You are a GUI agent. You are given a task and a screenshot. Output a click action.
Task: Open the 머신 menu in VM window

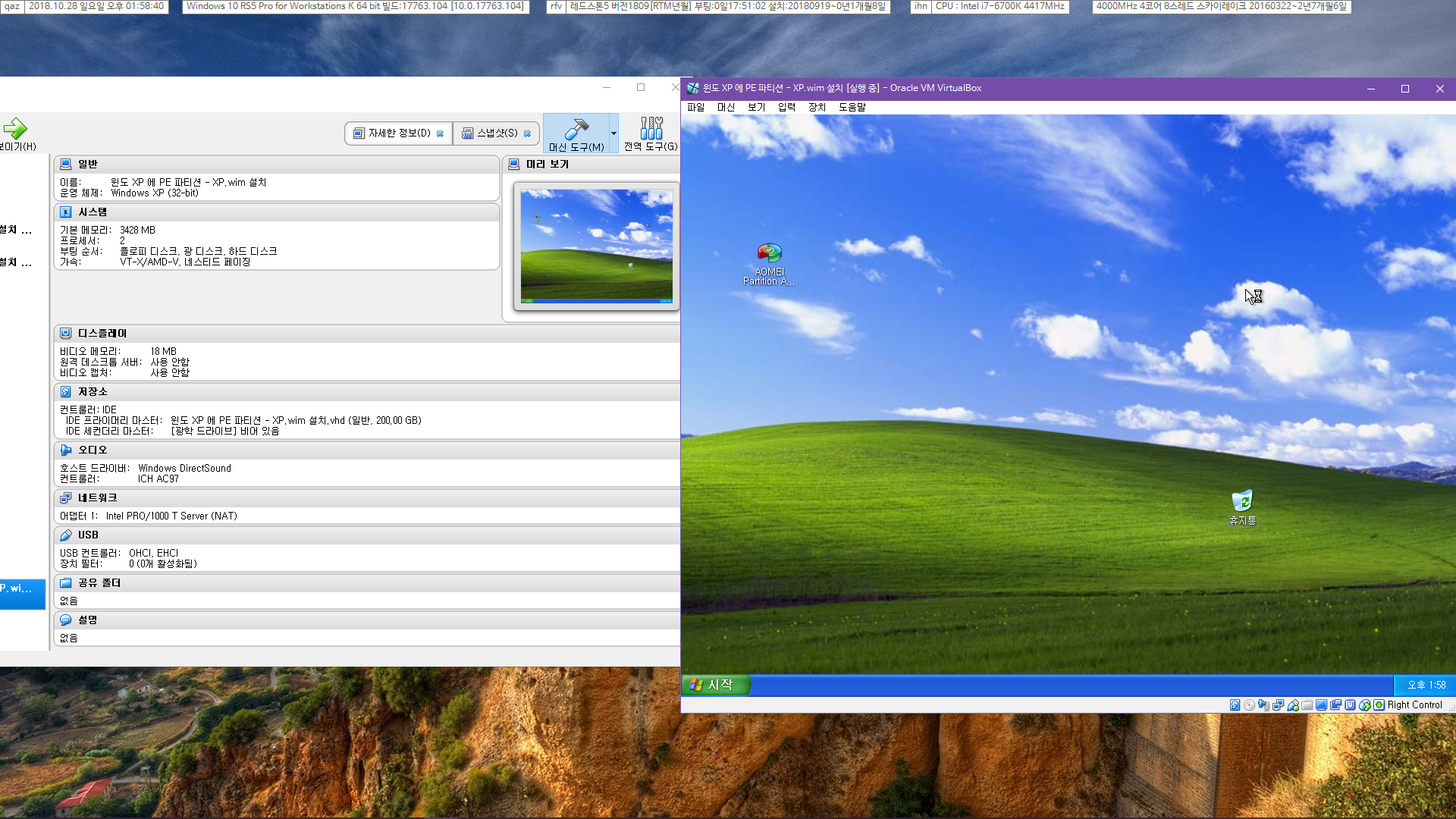coord(726,108)
